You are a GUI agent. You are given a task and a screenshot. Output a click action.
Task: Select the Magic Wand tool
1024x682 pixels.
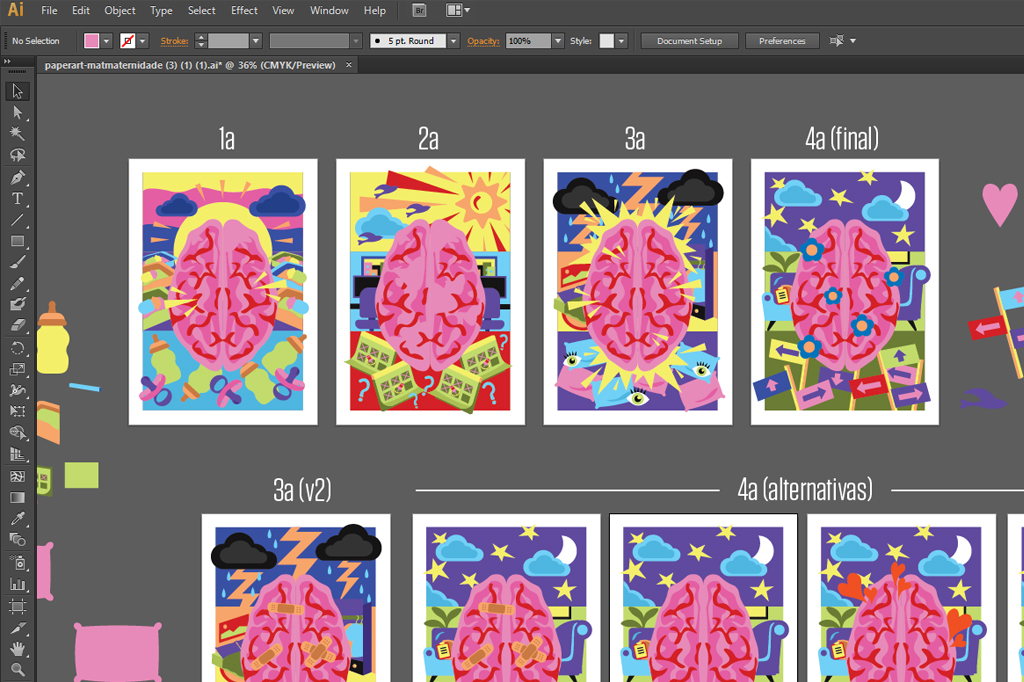(18, 133)
